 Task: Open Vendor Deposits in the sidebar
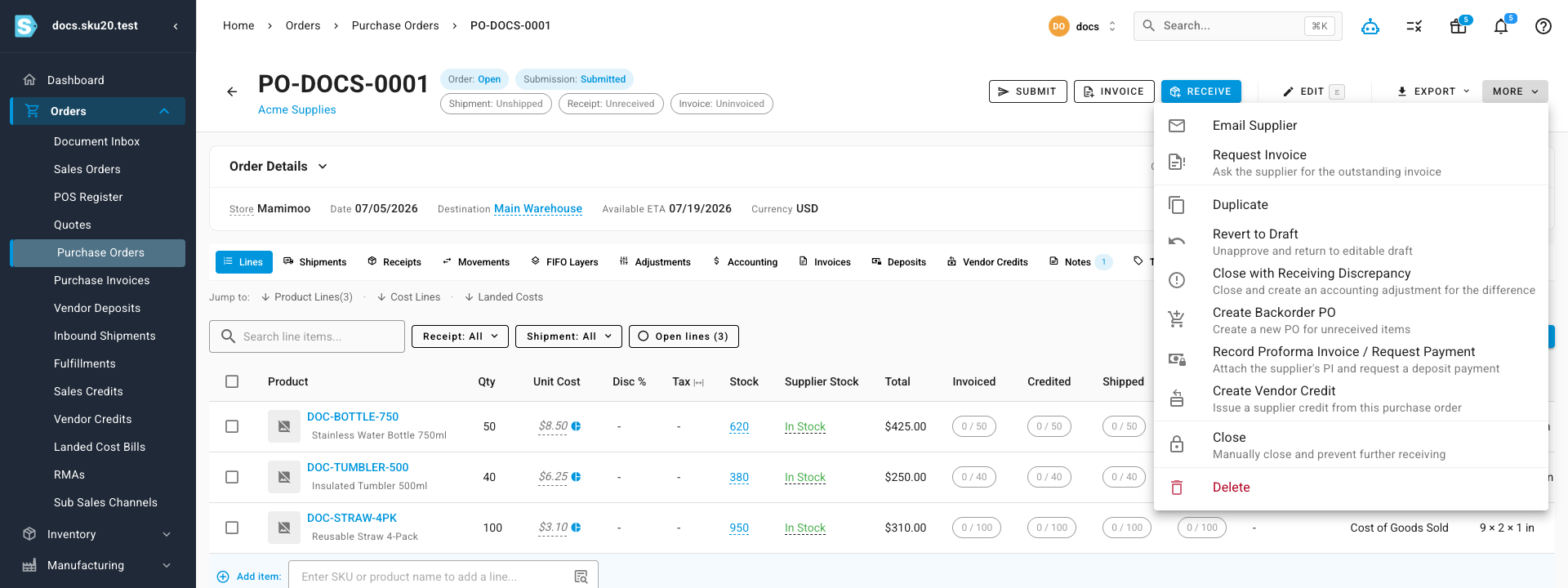[97, 308]
